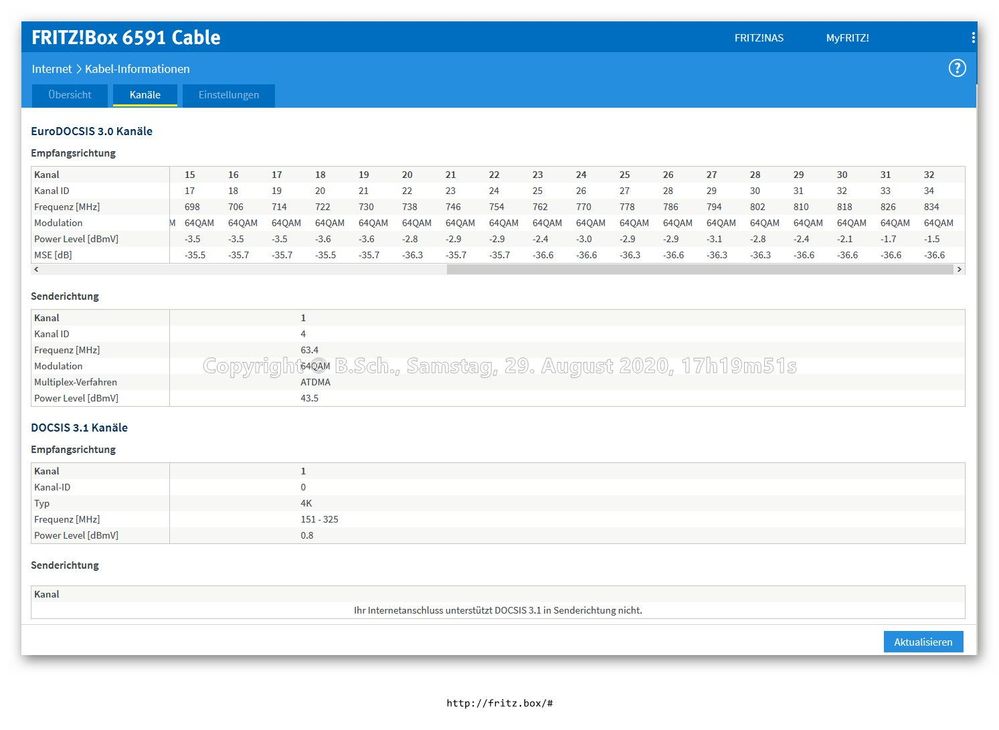Image resolution: width=999 pixels, height=730 pixels.
Task: Click the EuroDOCSIS 3.0 Kanäle heading
Action: coord(92,131)
